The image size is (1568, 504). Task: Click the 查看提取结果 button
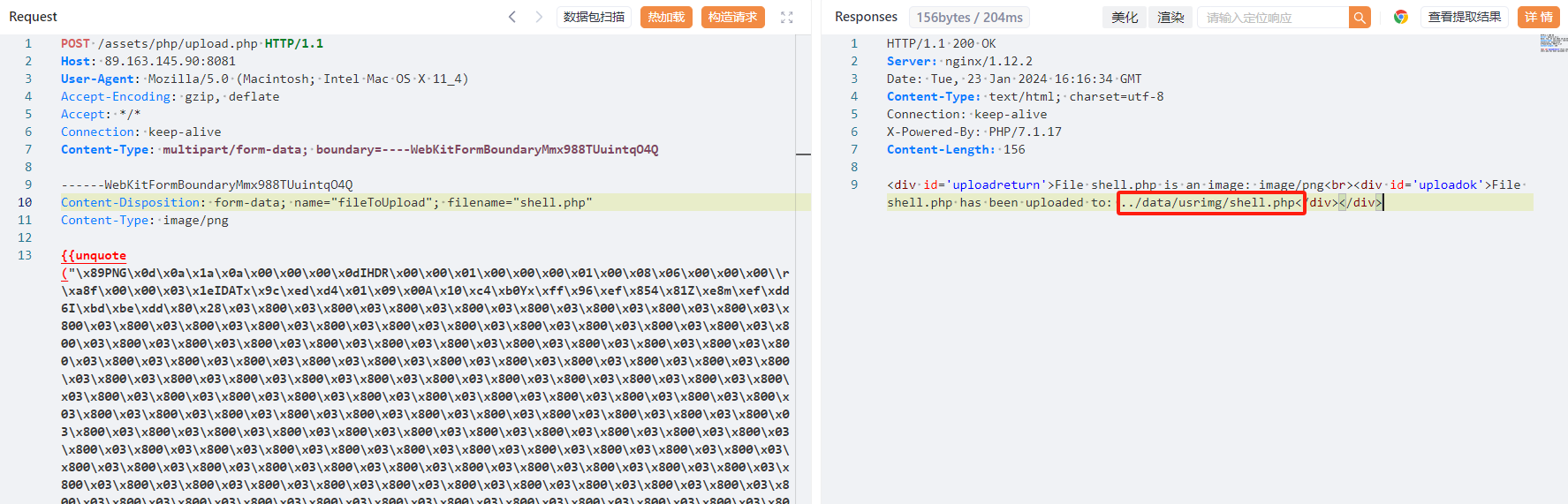coord(1464,17)
